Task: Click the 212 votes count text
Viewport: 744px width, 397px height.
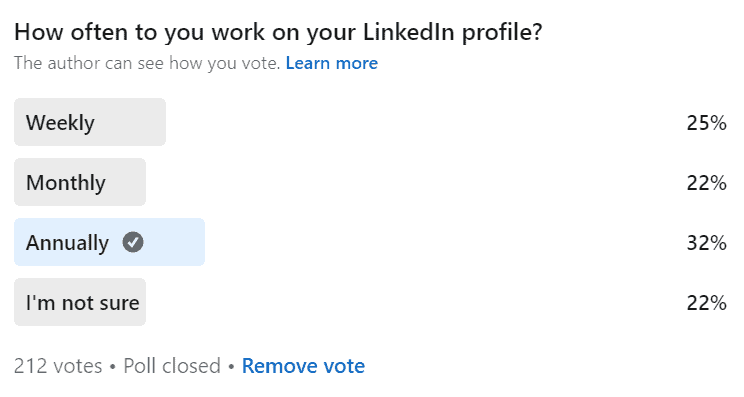Action: point(58,366)
